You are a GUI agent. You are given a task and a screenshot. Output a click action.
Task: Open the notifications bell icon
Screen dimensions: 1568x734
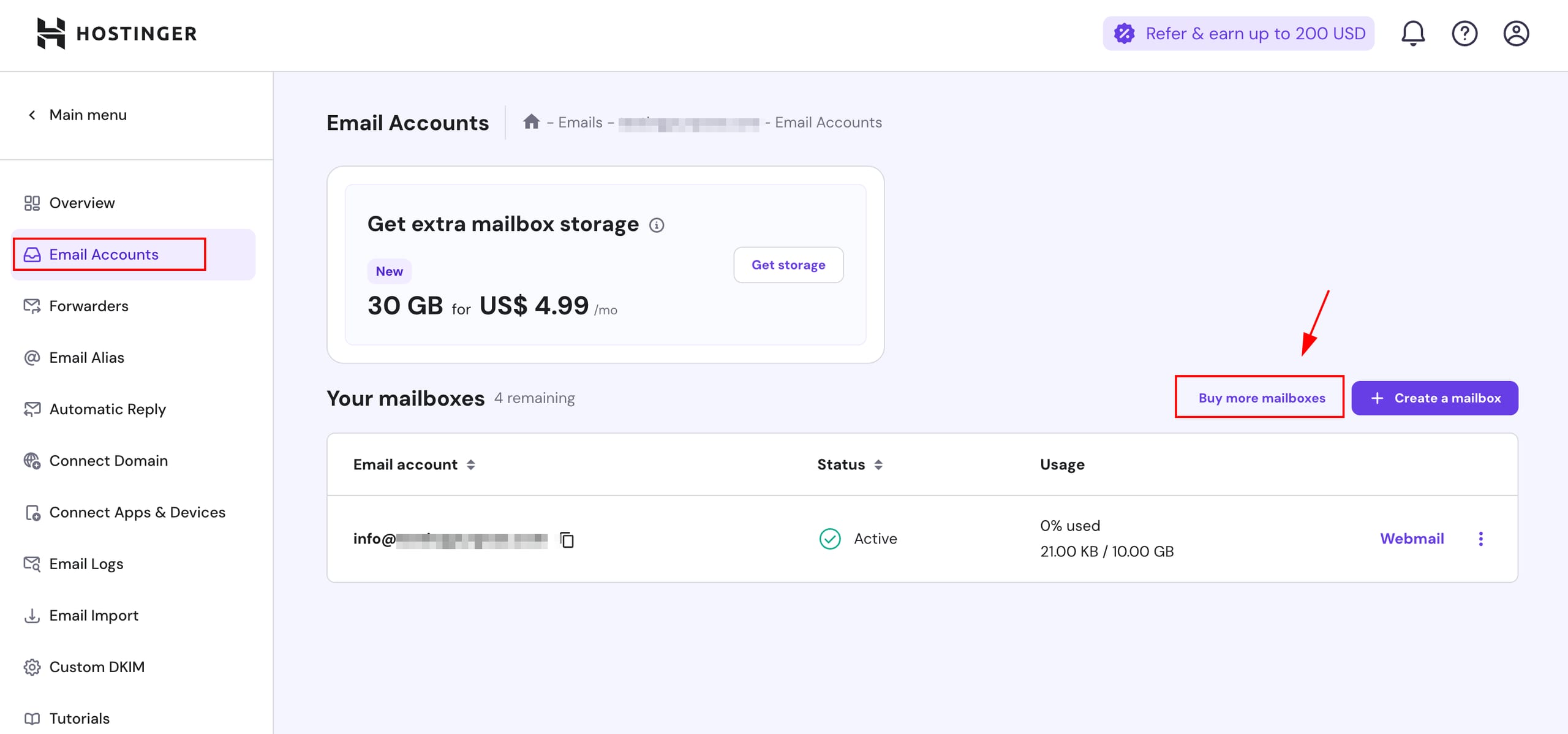click(1412, 33)
